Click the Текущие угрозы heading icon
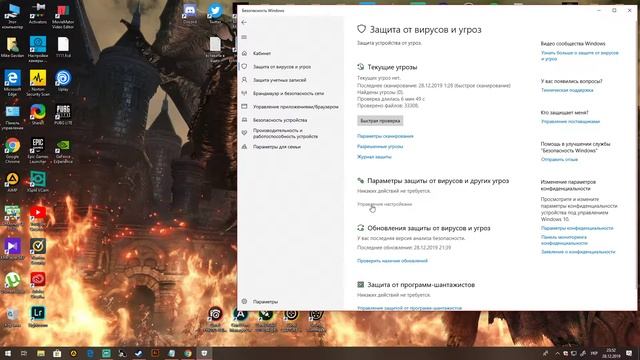 click(x=360, y=67)
